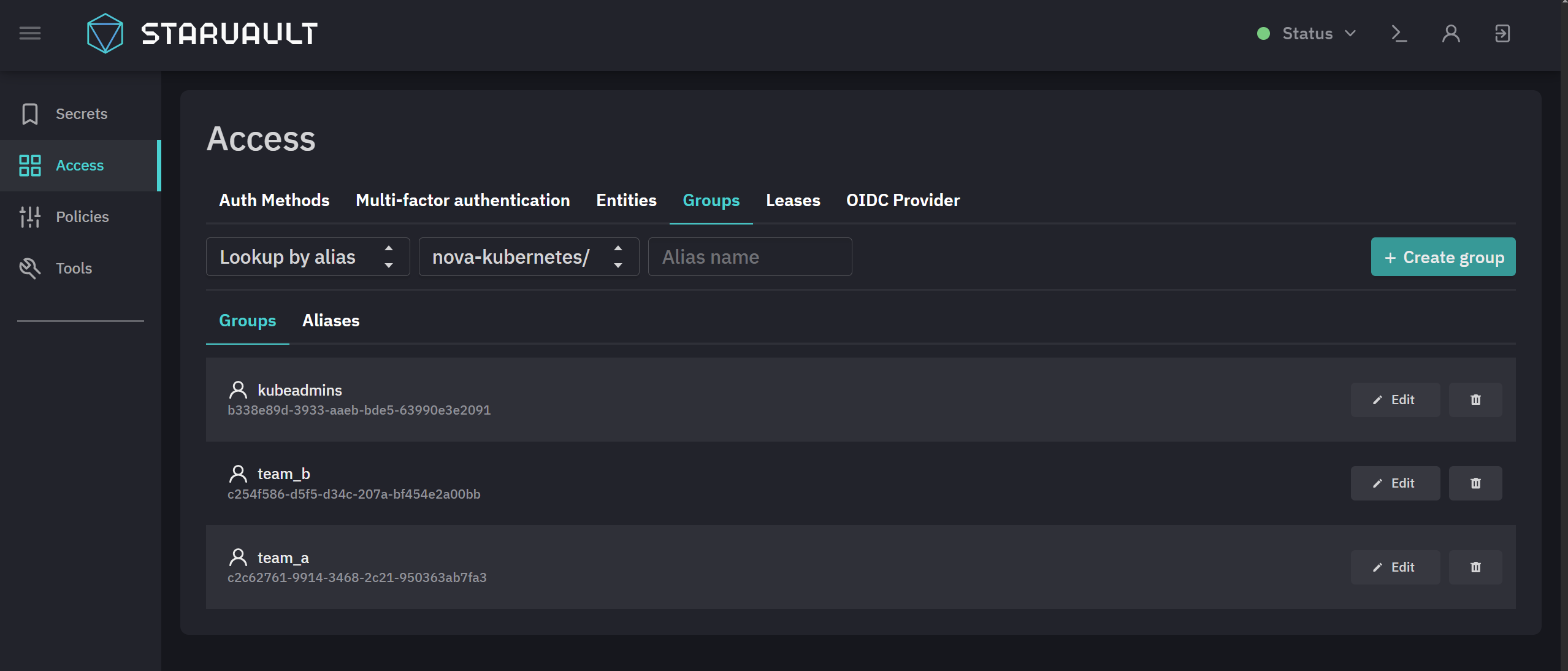Edit the team_b group
This screenshot has height=671, width=1568.
tap(1395, 483)
